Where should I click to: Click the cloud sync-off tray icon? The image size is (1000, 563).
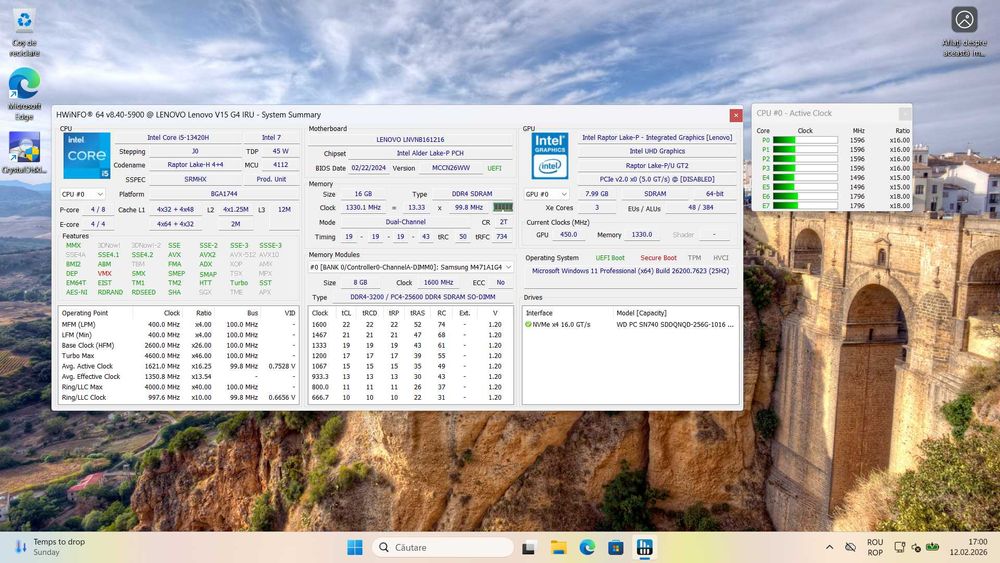click(x=851, y=547)
